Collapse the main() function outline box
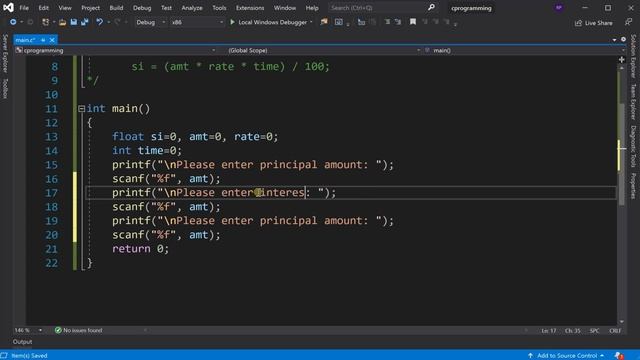This screenshot has width=640, height=360. click(81, 109)
